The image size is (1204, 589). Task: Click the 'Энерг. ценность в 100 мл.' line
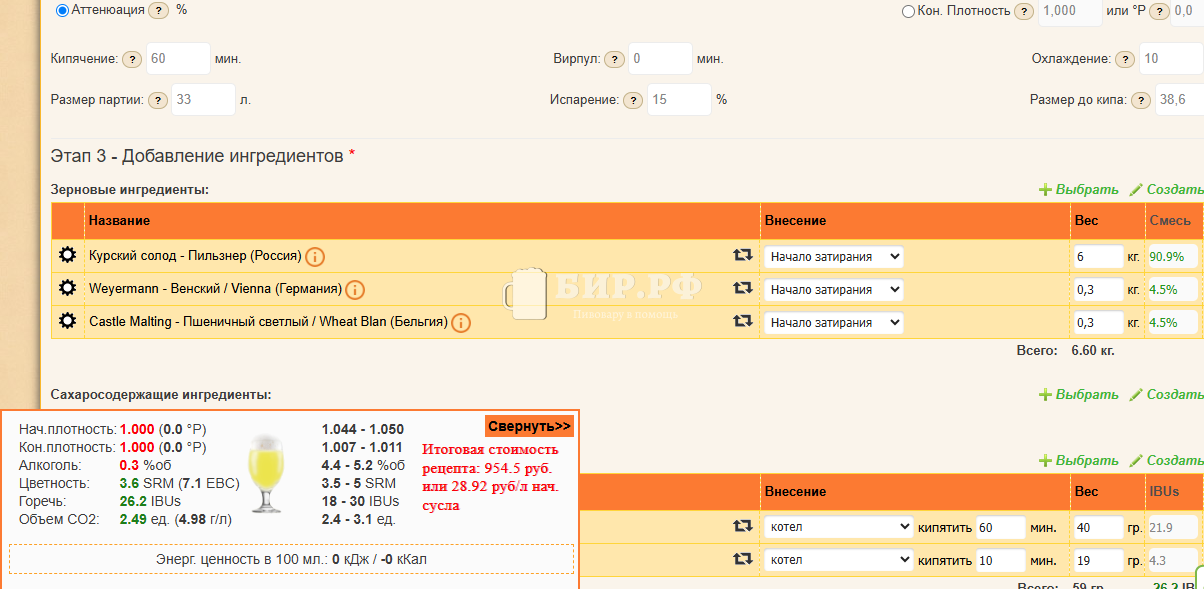[x=291, y=559]
